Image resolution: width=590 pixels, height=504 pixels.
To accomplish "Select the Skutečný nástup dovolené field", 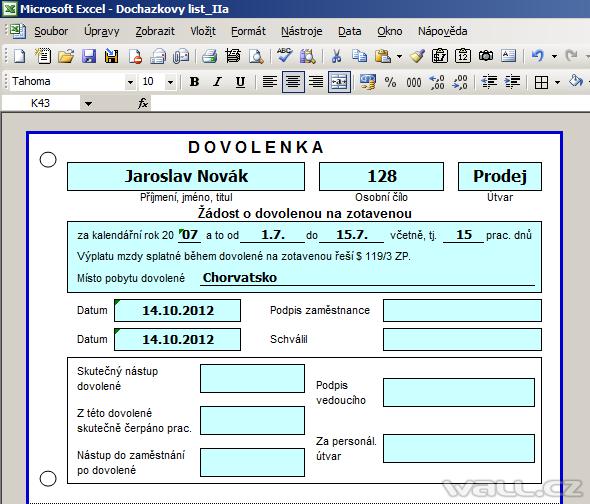I will pos(252,379).
